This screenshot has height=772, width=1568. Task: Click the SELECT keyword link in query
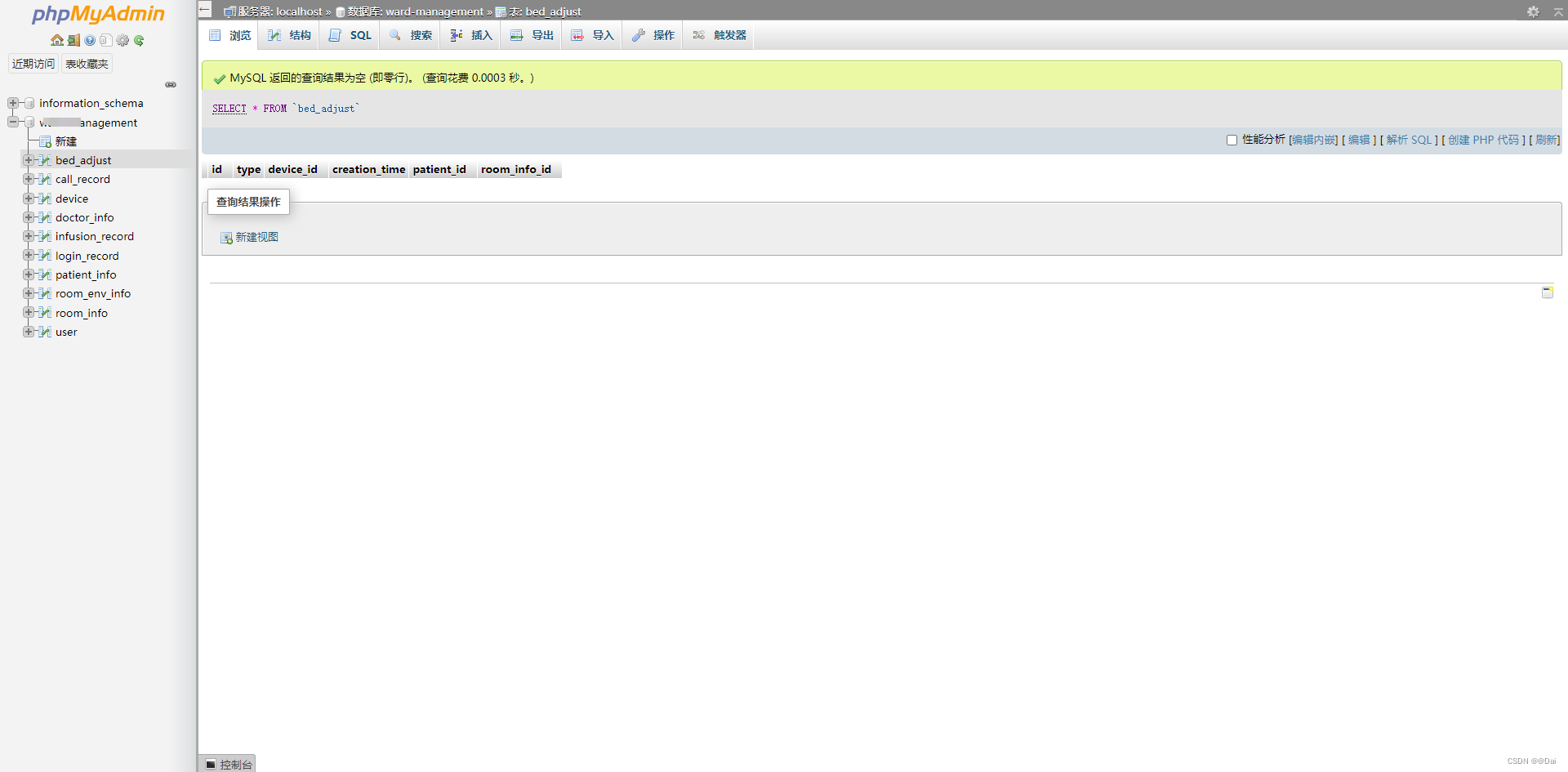coord(229,109)
